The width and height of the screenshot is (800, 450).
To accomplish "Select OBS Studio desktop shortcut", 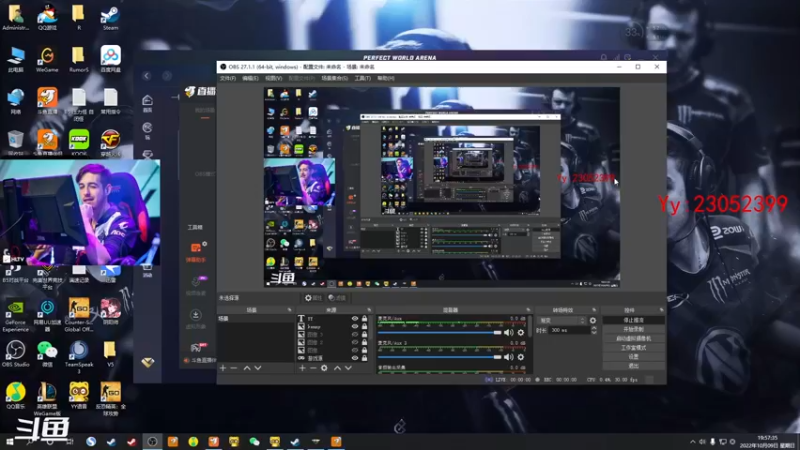I will [x=15, y=354].
